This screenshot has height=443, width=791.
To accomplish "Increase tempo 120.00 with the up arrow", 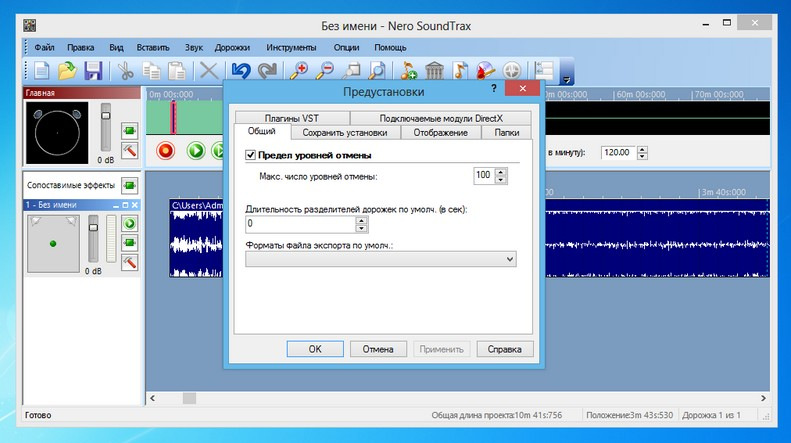I will 642,149.
